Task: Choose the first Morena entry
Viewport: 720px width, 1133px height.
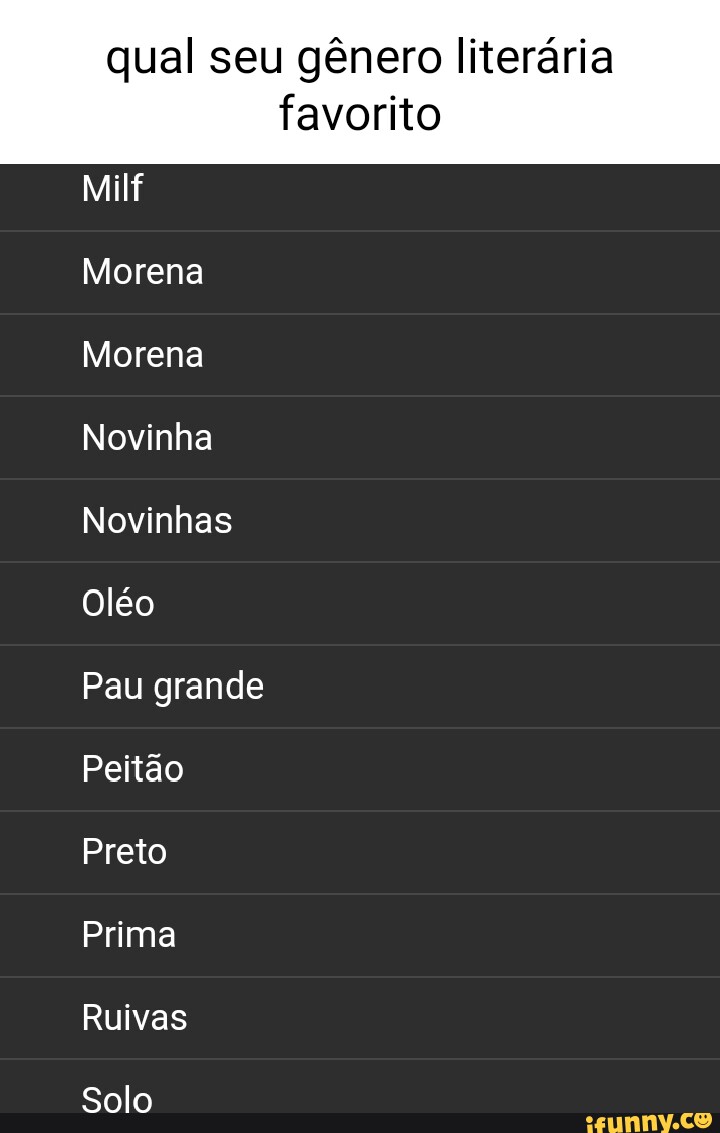Action: point(360,272)
